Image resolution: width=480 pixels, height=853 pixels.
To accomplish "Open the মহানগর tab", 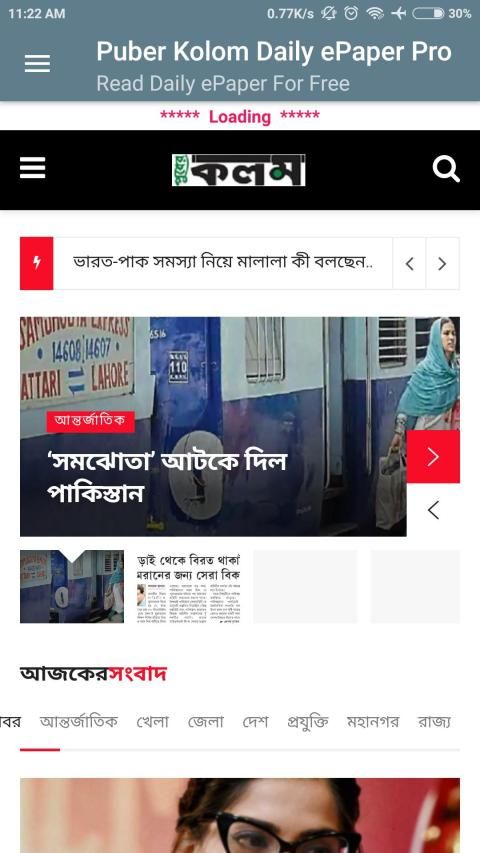I will pyautogui.click(x=373, y=722).
